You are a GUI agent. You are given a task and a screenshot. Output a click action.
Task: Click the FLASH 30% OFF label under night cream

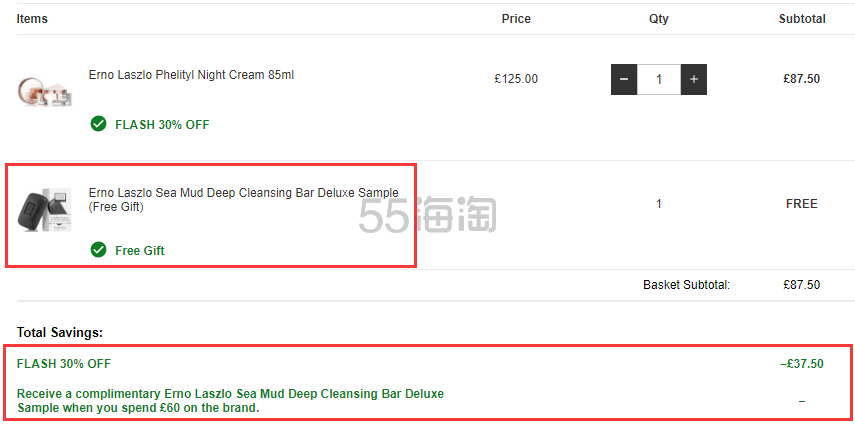[162, 125]
